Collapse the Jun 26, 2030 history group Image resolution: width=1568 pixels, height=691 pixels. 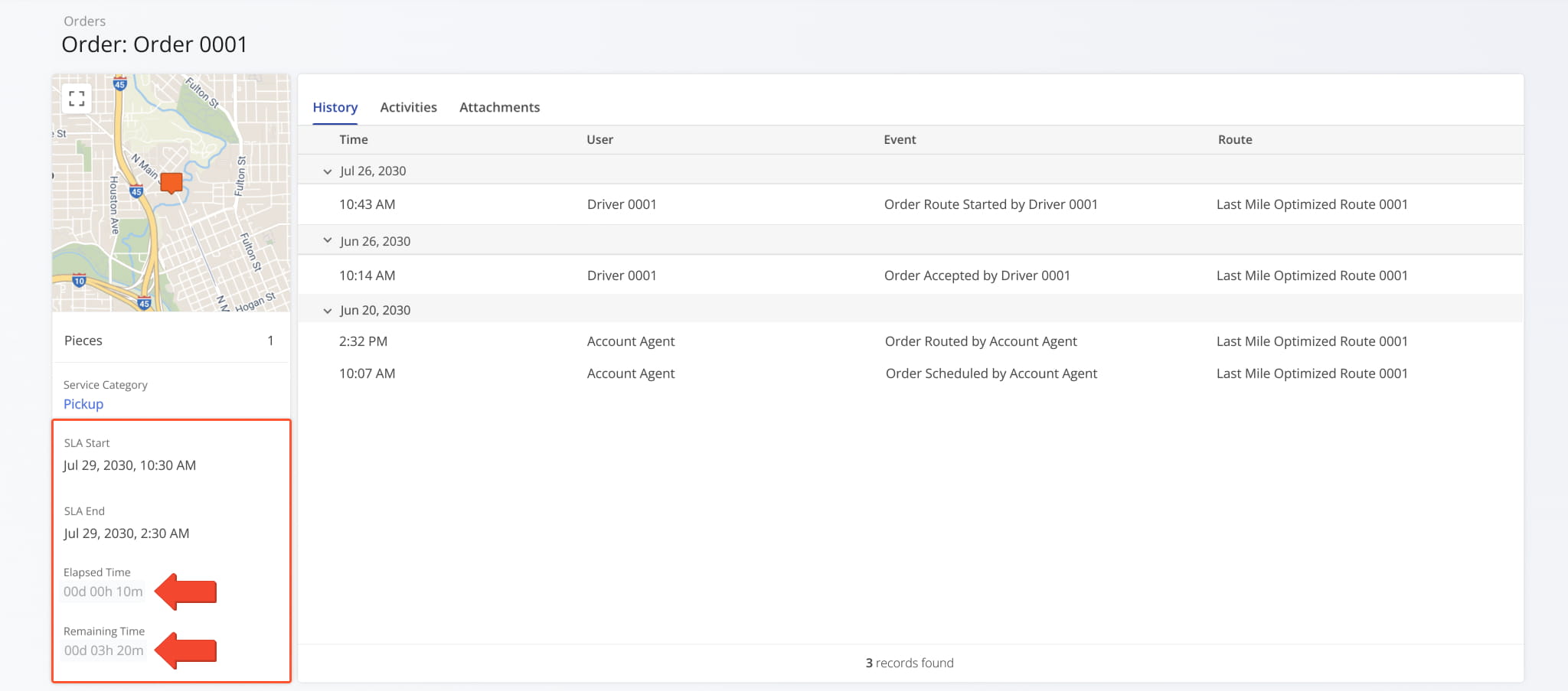tap(328, 240)
